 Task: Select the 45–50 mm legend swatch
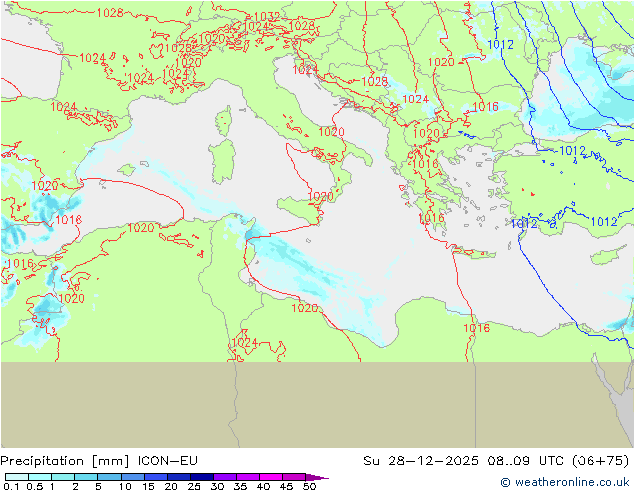(294, 477)
